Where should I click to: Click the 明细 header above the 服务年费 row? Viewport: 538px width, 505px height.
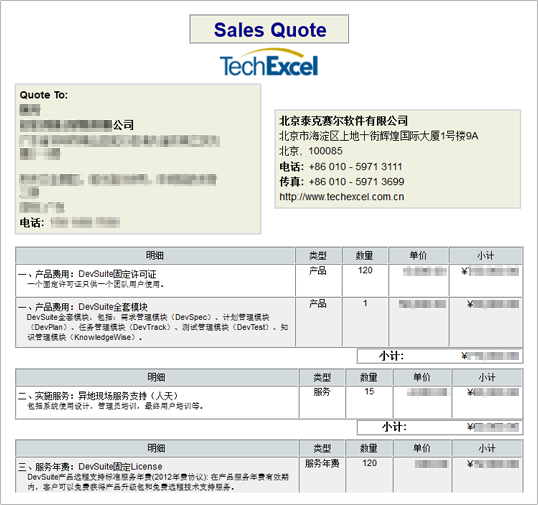(x=156, y=448)
